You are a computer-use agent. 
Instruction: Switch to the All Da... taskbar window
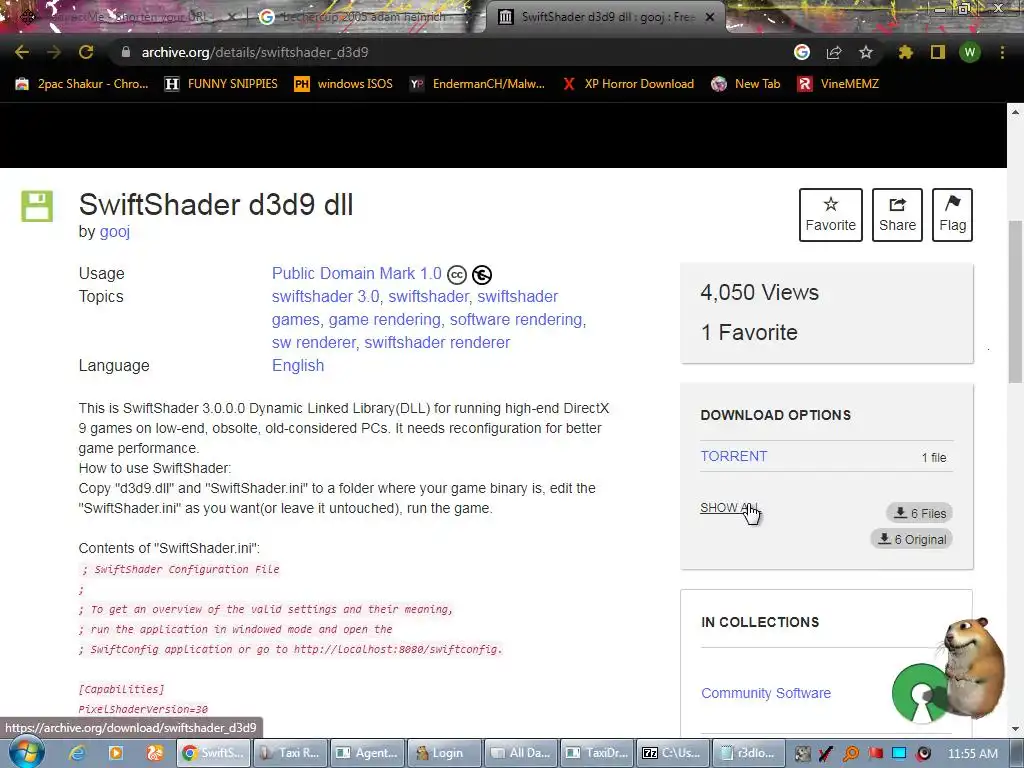pyautogui.click(x=520, y=753)
